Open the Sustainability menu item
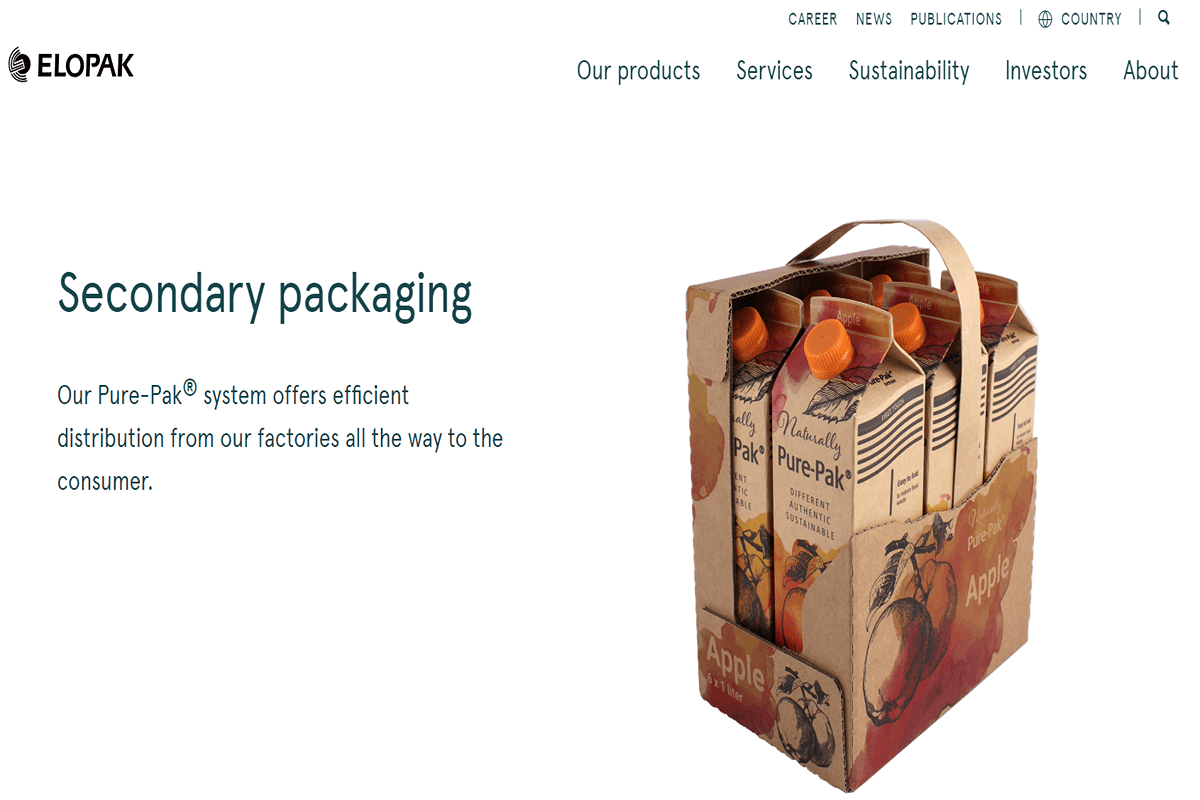The height and width of the screenshot is (800, 1200). click(909, 71)
